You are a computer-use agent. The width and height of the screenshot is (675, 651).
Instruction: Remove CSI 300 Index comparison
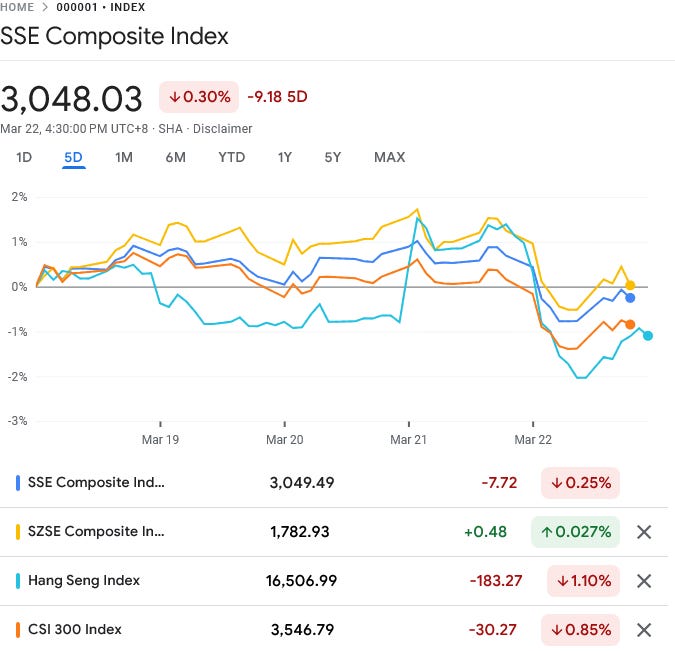click(x=644, y=630)
